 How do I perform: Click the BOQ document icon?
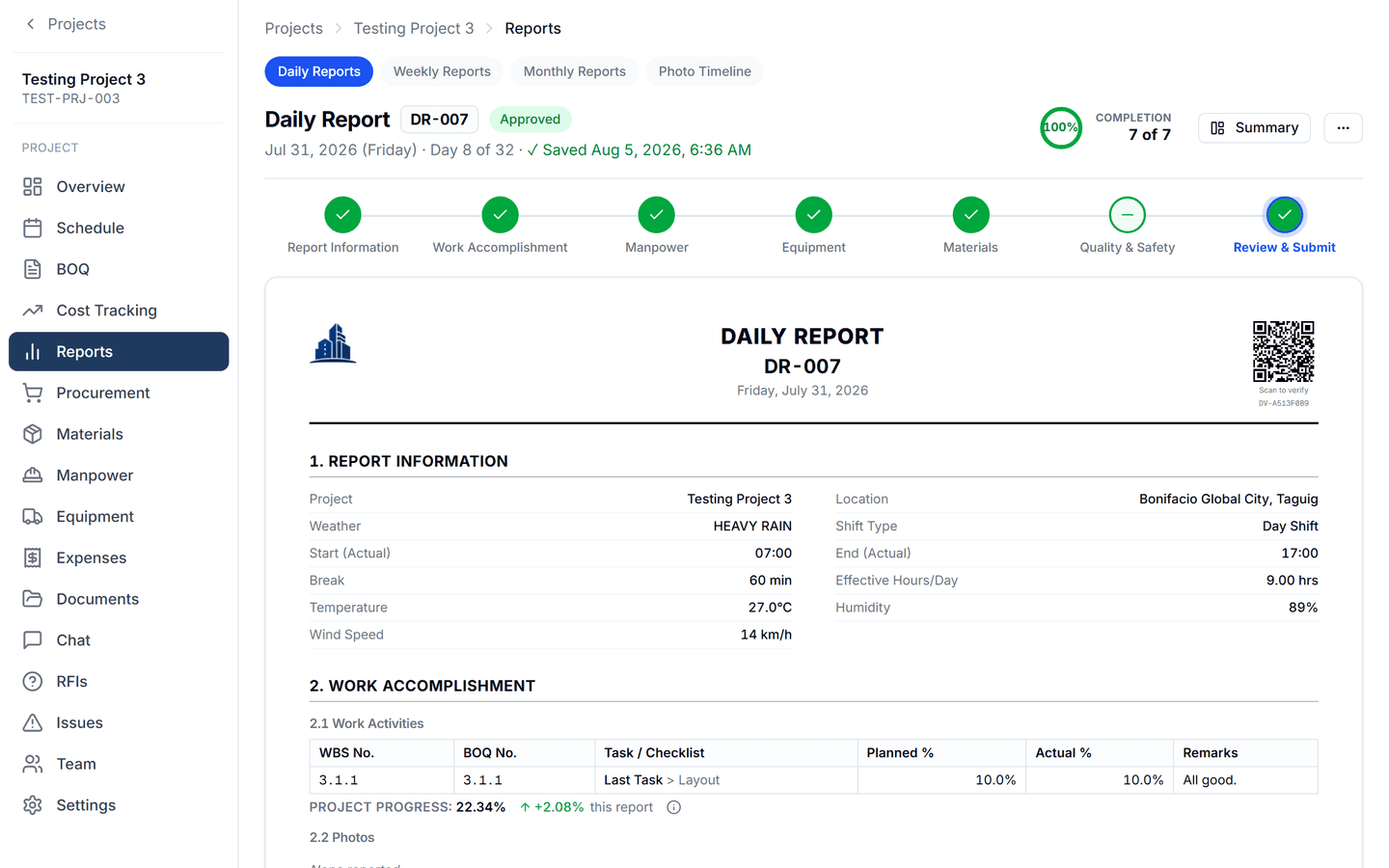tap(33, 269)
